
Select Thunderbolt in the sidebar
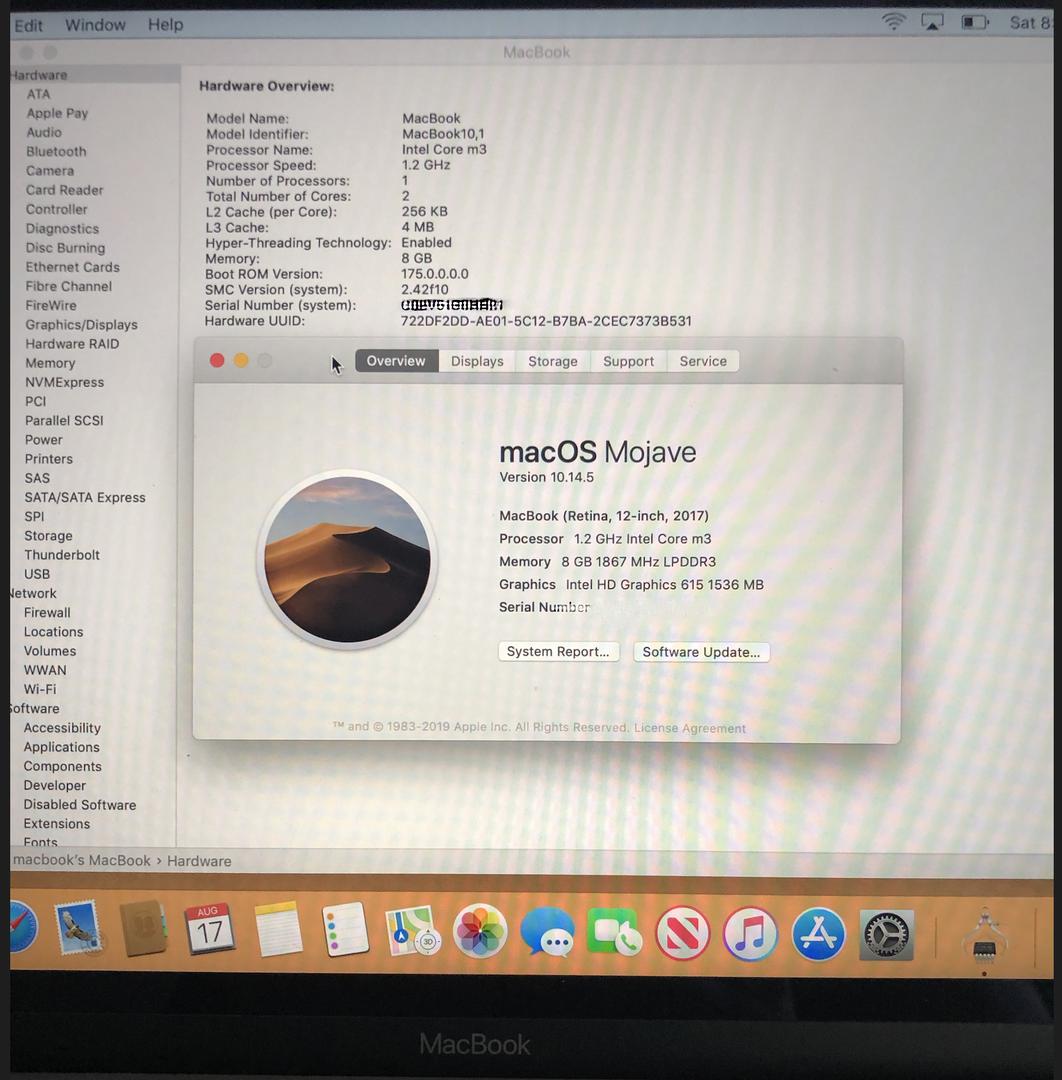coord(62,555)
